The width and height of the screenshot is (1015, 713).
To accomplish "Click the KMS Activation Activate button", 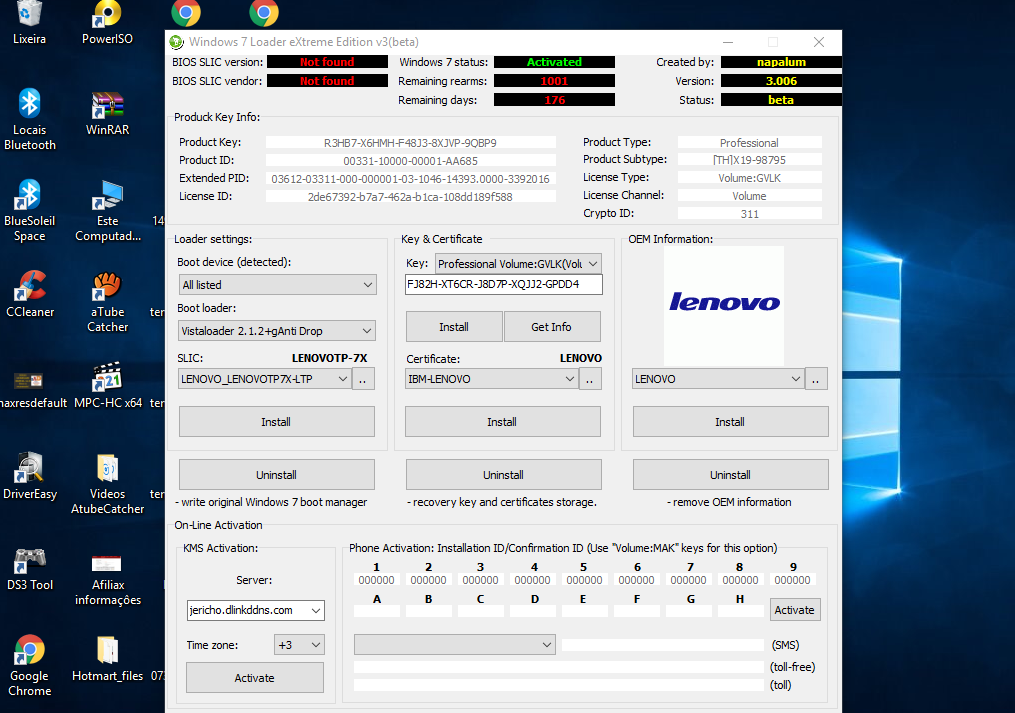I will [255, 678].
